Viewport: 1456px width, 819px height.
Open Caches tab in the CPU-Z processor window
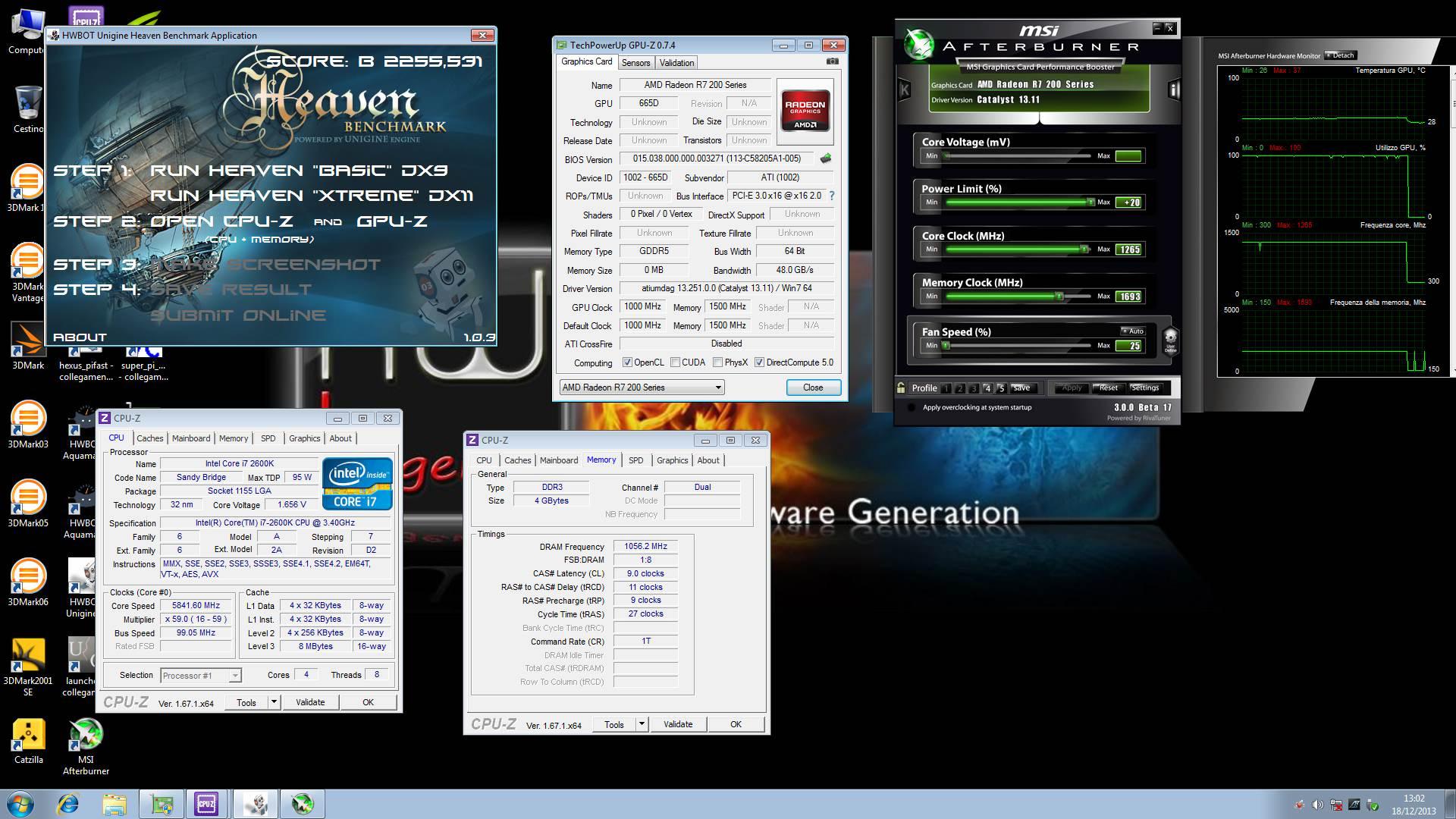(x=149, y=438)
